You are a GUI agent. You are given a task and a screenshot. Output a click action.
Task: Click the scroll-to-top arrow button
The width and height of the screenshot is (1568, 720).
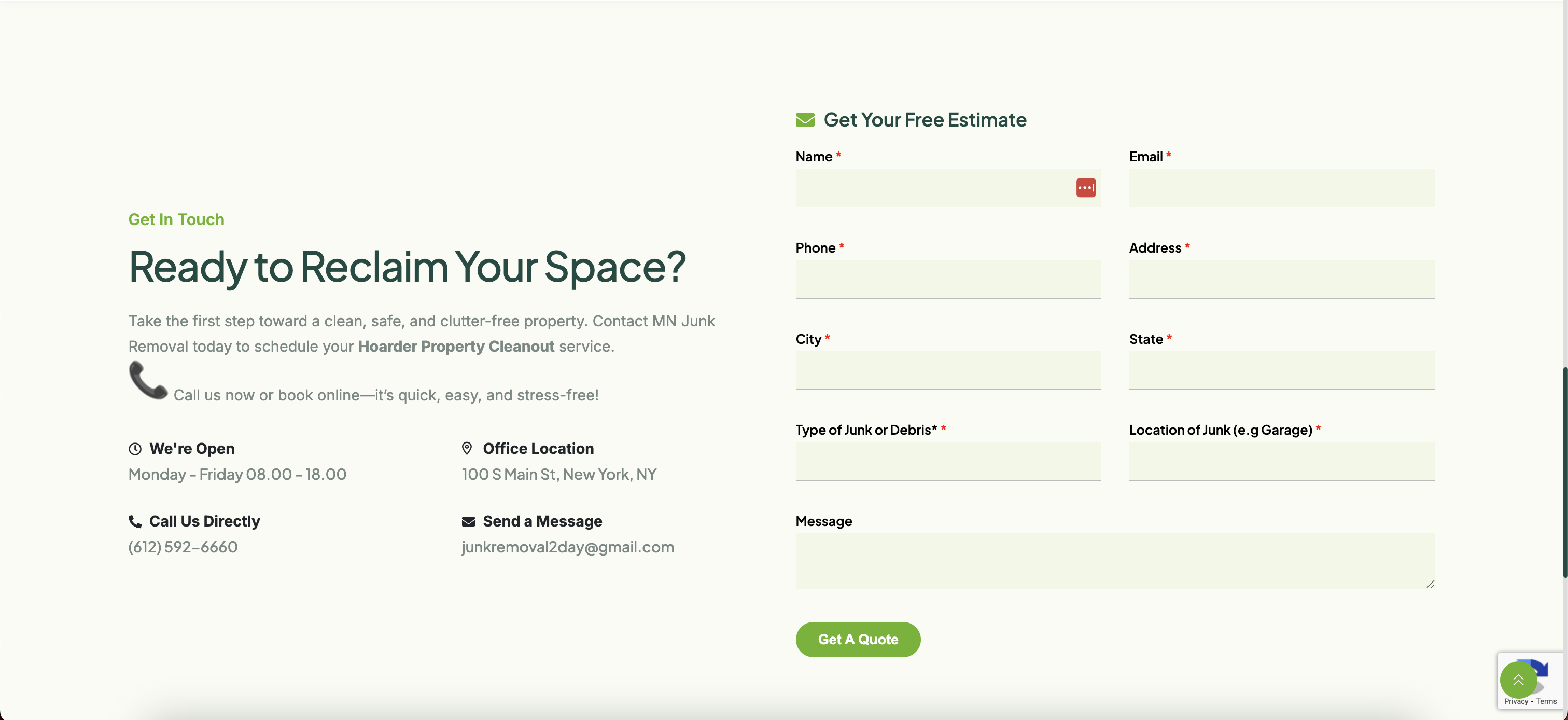(1518, 680)
